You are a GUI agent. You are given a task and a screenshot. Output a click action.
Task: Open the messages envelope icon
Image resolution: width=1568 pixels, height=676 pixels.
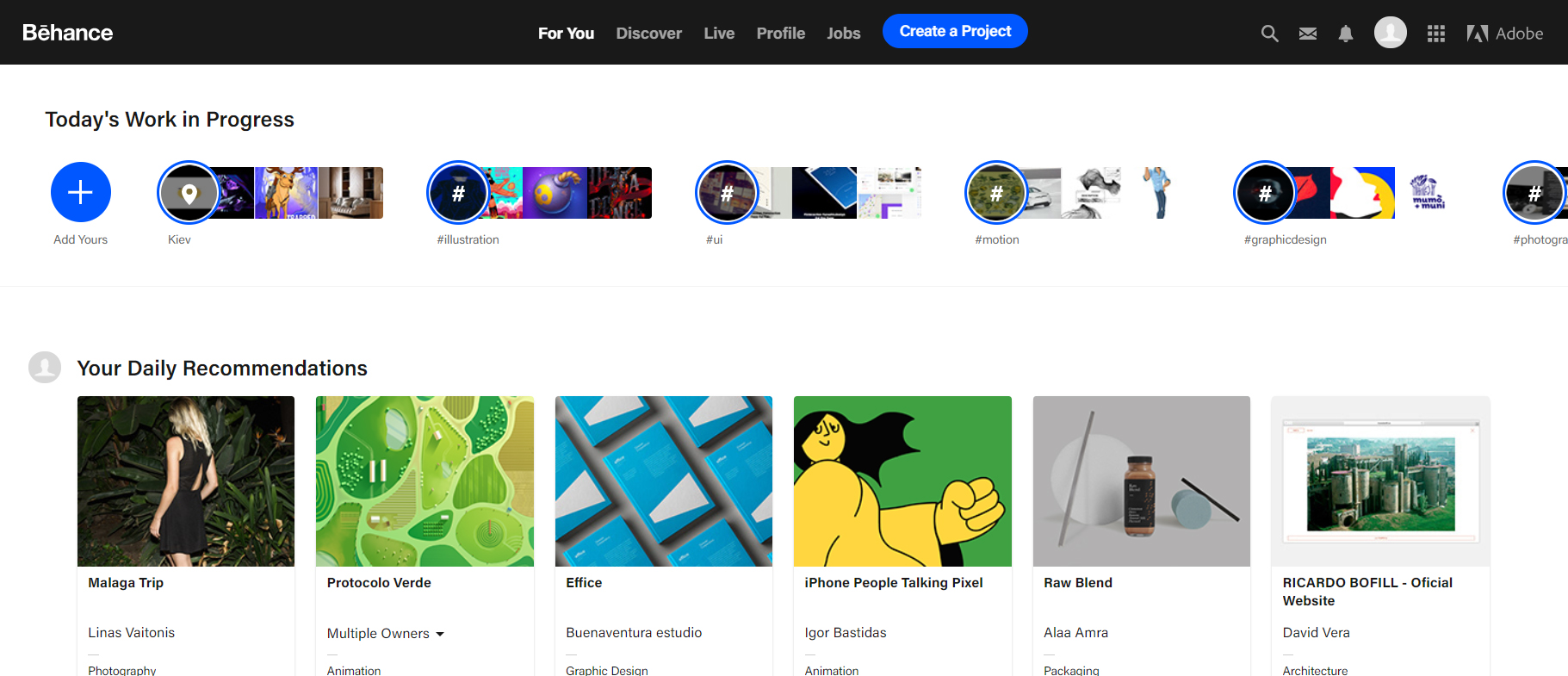1307,34
